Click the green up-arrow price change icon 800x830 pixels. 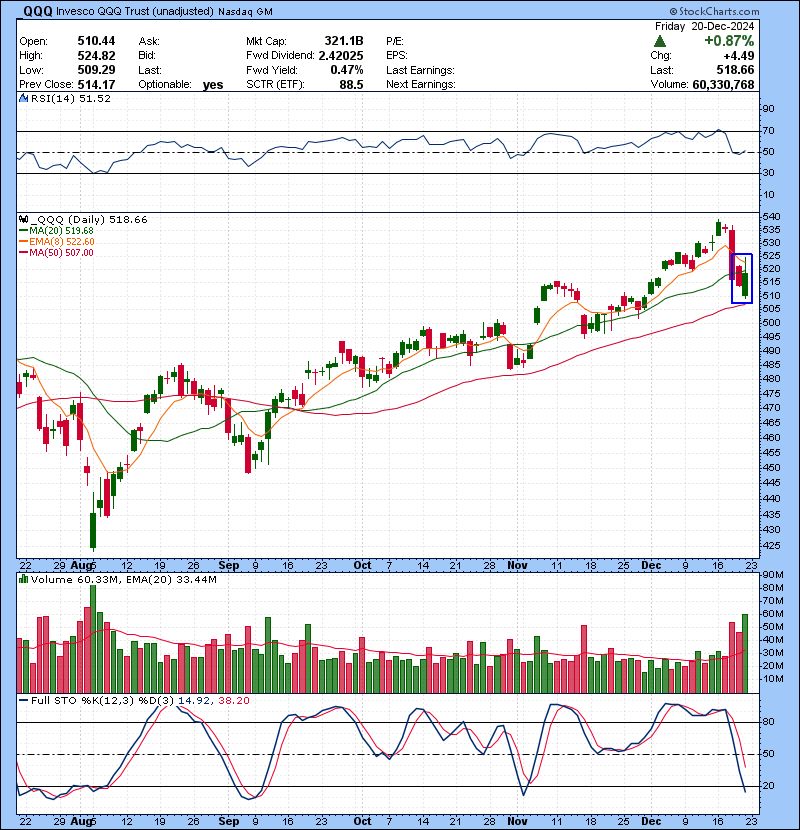point(660,42)
